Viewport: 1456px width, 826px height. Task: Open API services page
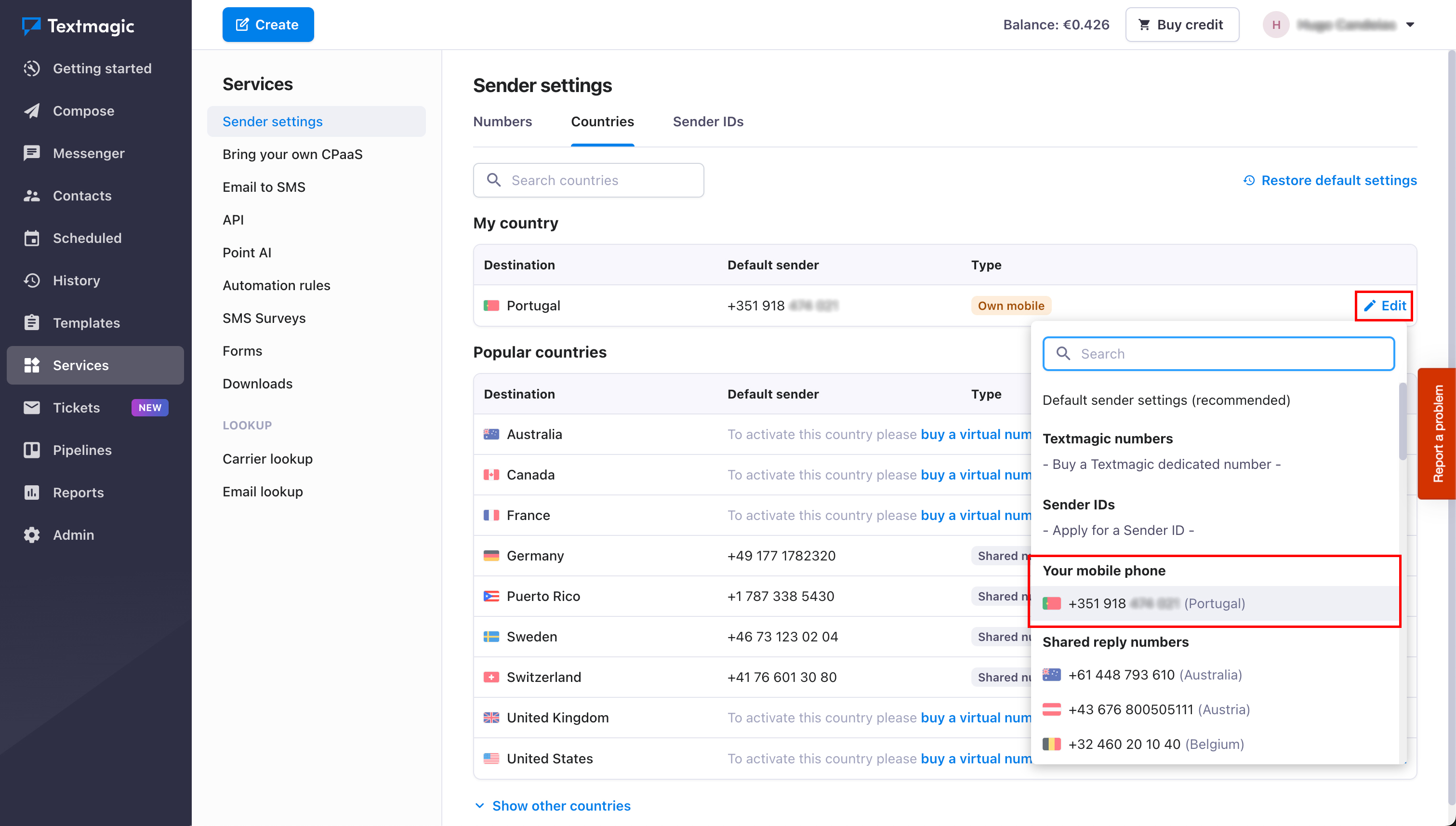(233, 220)
